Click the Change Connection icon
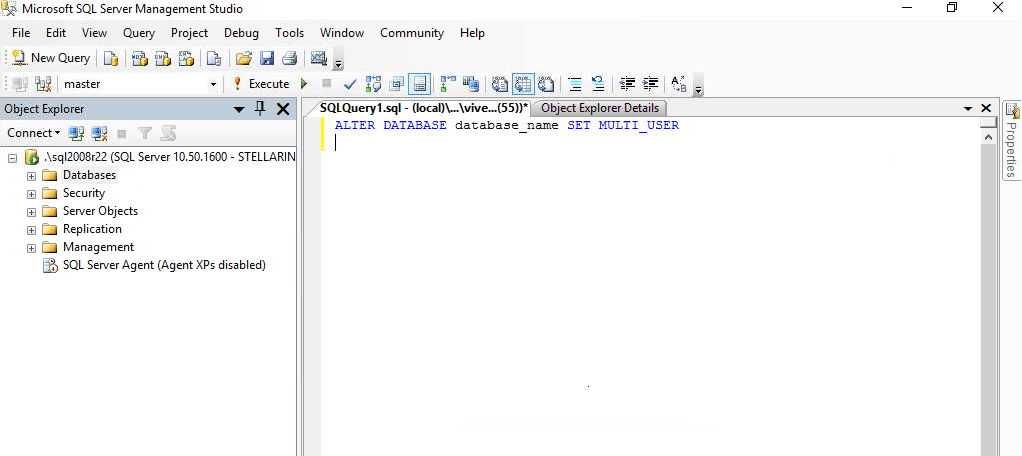The width and height of the screenshot is (1022, 456). click(x=44, y=83)
